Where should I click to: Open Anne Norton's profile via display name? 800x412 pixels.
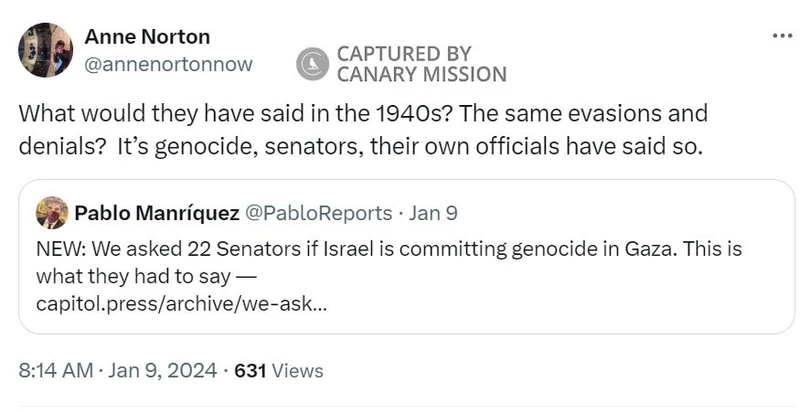pos(147,37)
